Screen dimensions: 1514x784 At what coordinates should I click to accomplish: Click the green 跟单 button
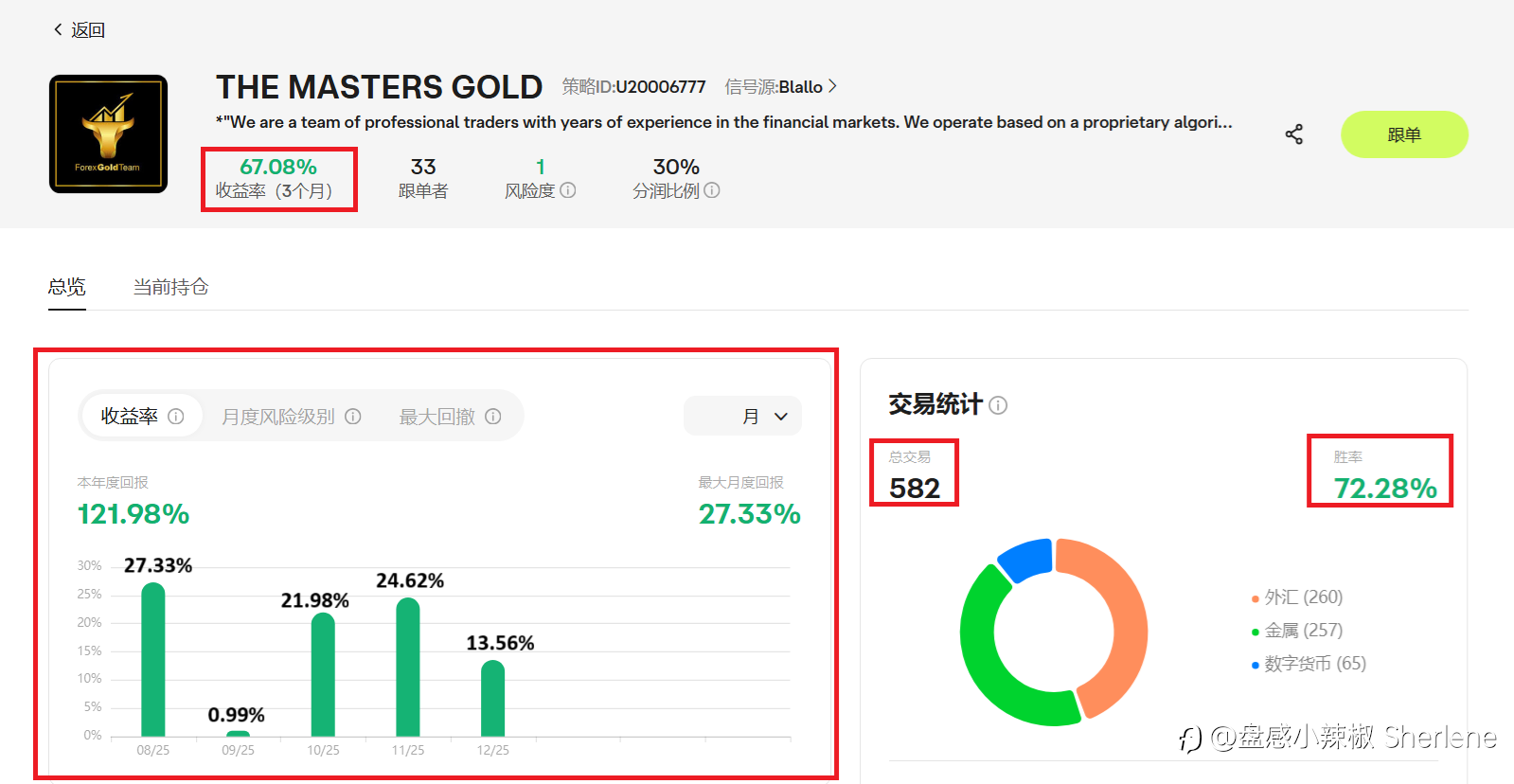tap(1404, 134)
